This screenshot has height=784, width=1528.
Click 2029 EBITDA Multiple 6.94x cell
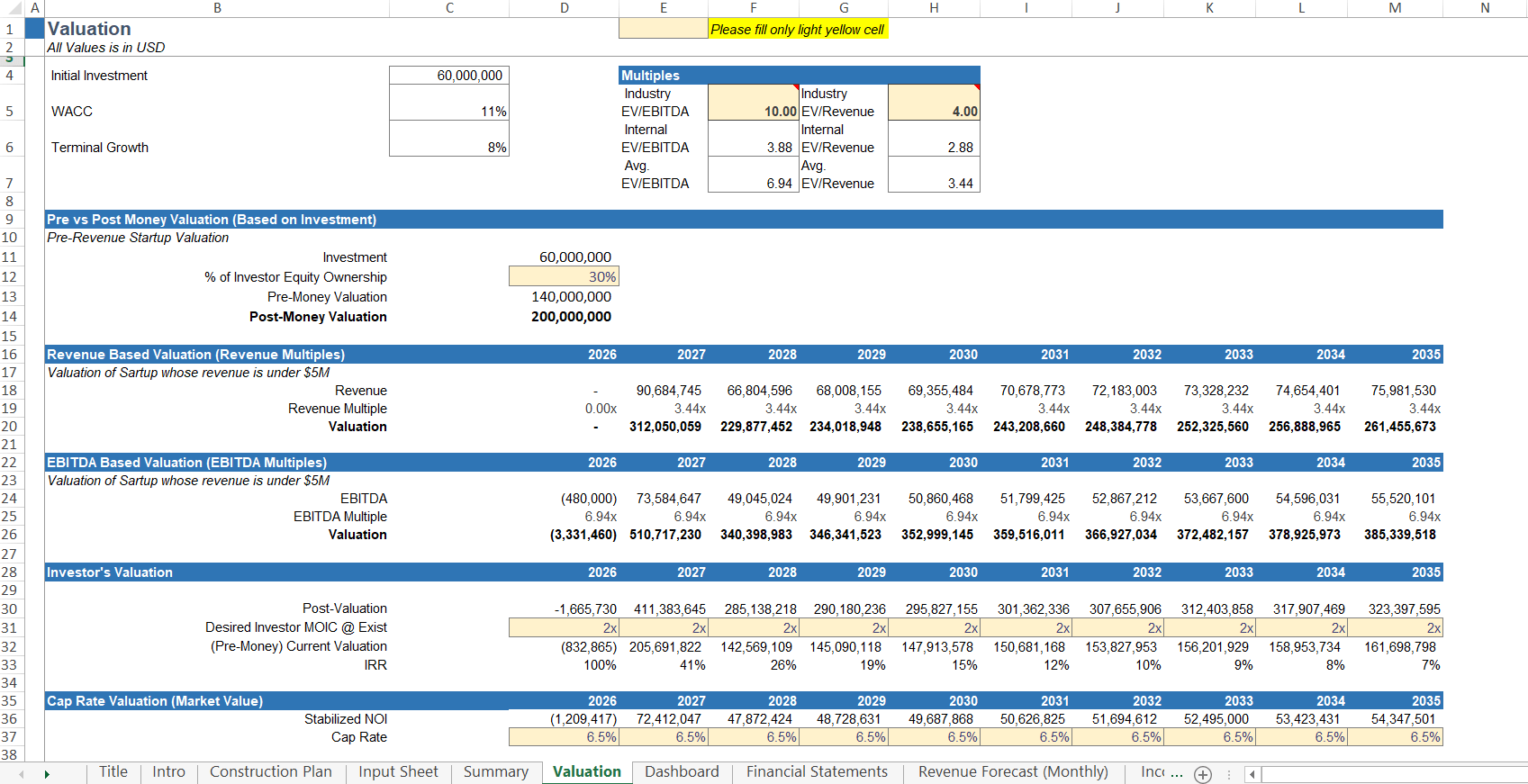coord(870,517)
